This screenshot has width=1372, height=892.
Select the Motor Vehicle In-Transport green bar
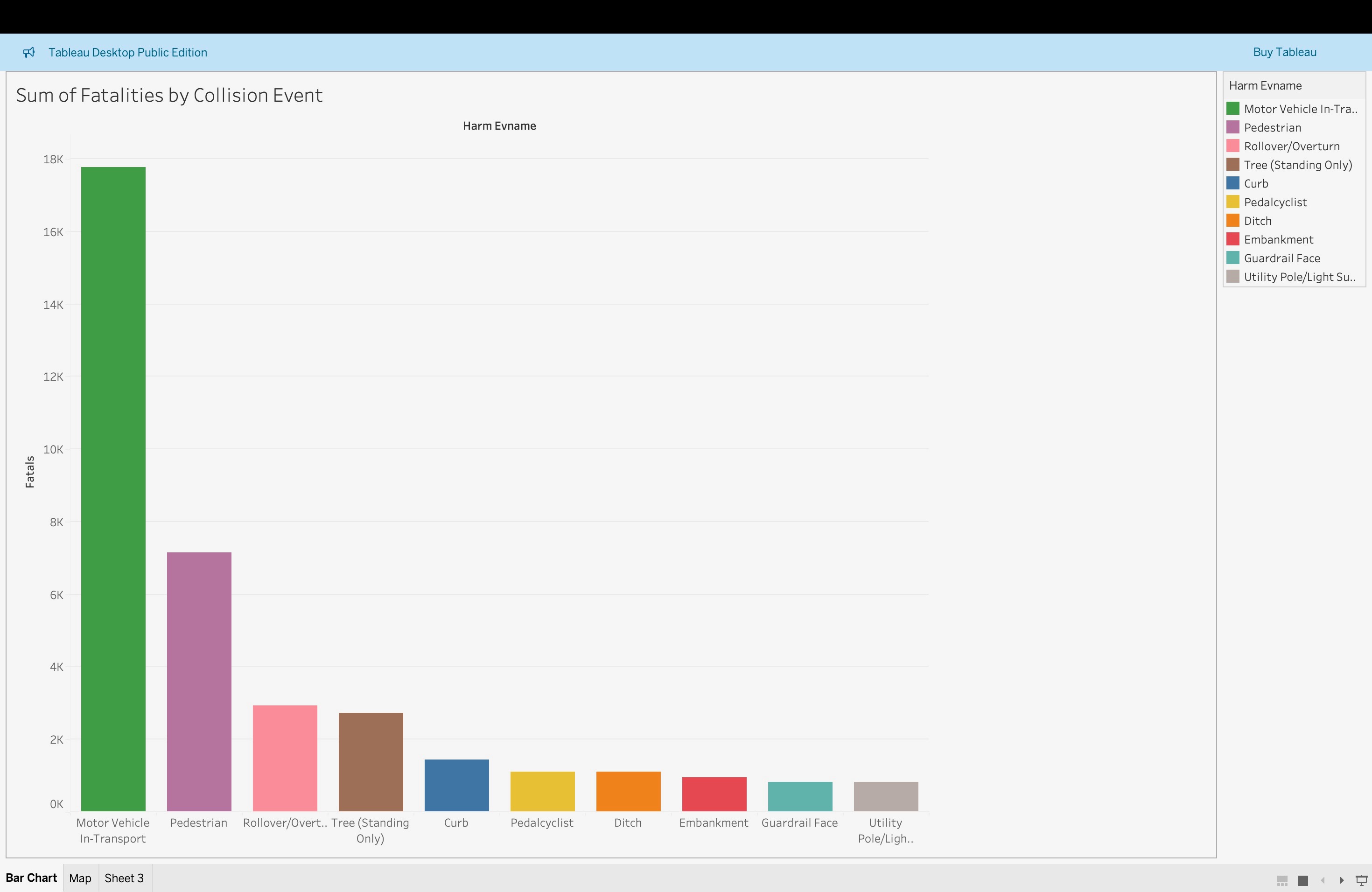click(113, 489)
